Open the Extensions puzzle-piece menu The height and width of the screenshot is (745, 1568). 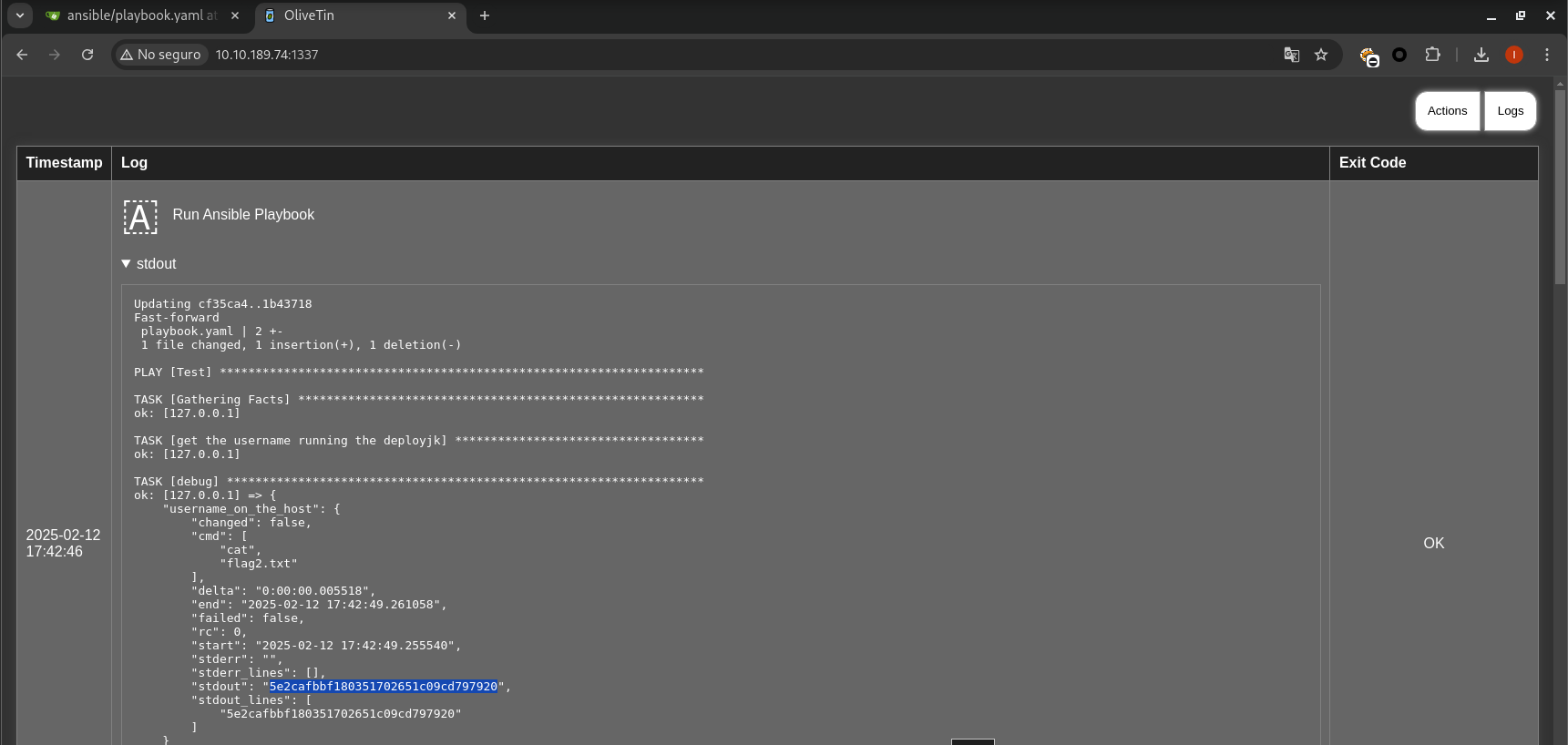(x=1432, y=55)
